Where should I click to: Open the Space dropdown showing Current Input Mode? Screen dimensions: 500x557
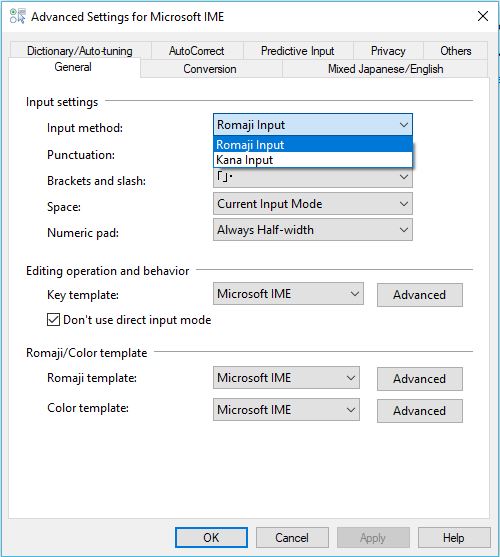click(313, 204)
